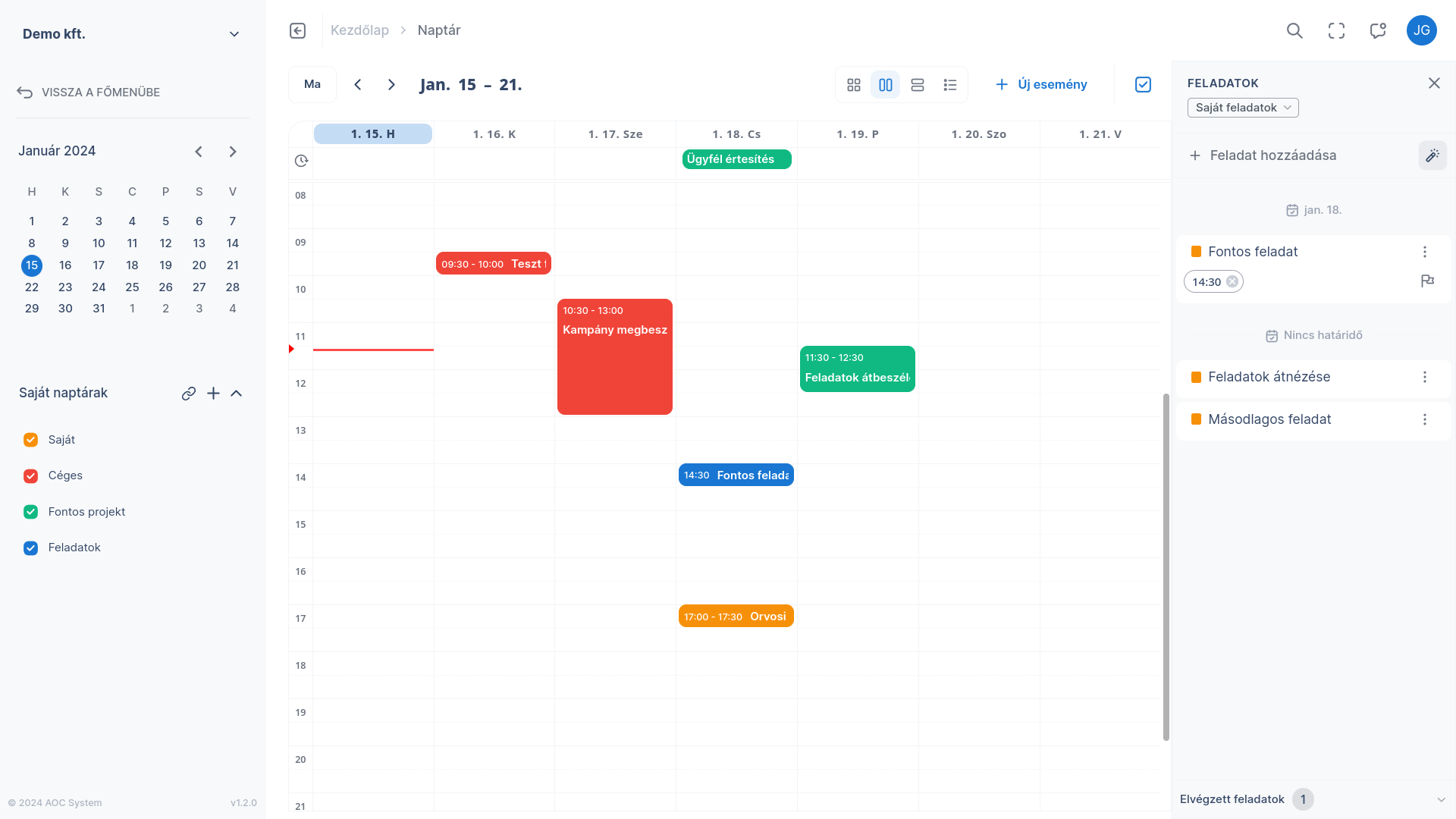Expand the Demo kft. workspace menu
This screenshot has width=1456, height=819.
[x=234, y=33]
